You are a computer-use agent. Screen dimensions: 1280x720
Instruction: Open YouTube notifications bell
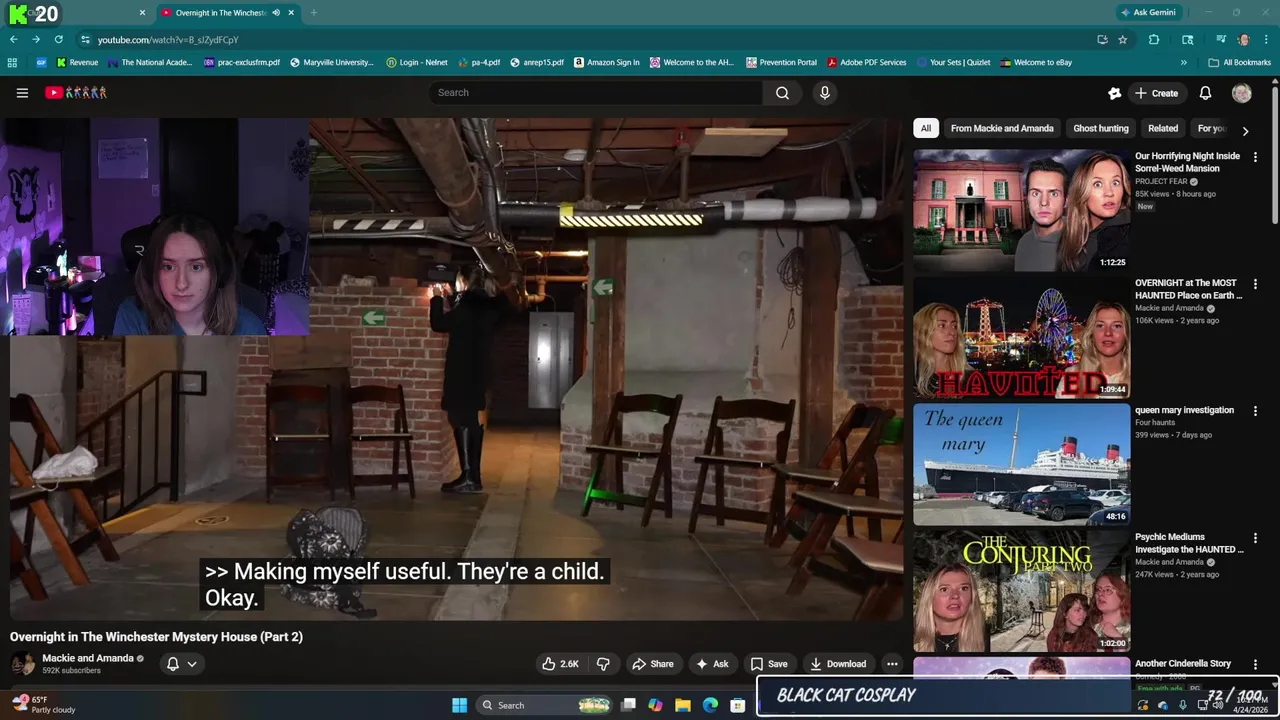click(x=1205, y=93)
